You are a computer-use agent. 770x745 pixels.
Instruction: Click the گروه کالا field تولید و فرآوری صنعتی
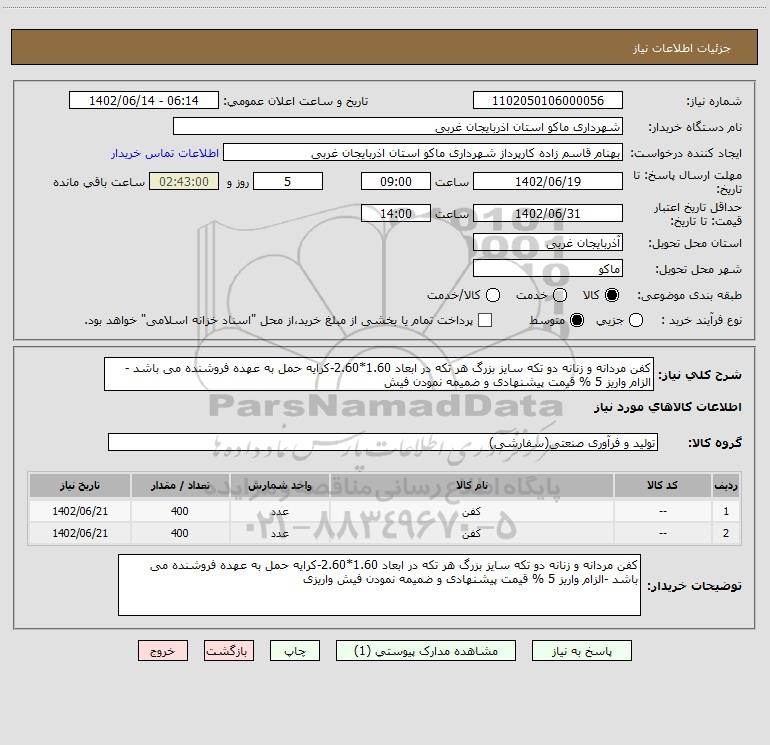tap(383, 442)
